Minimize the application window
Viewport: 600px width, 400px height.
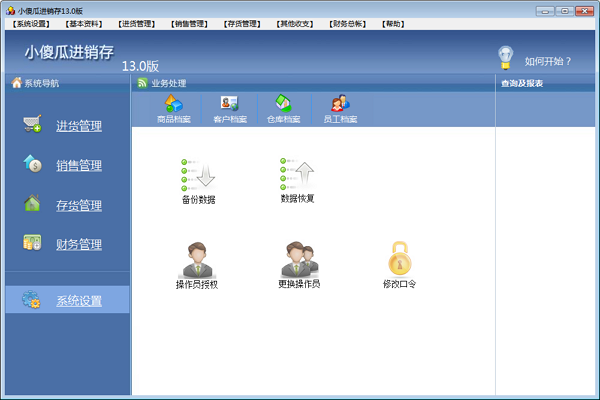(545, 11)
